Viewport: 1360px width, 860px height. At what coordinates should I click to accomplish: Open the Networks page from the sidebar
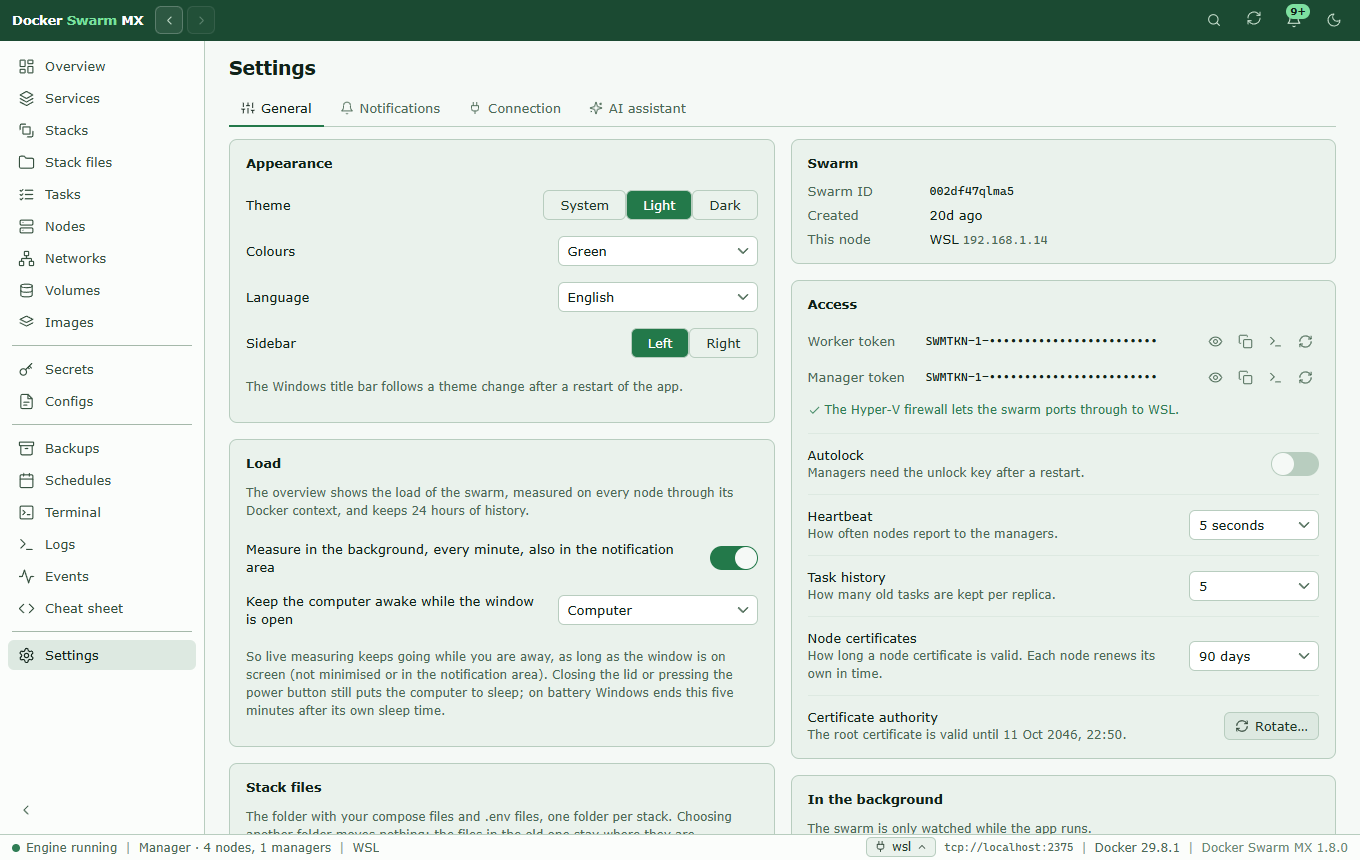coord(102,259)
